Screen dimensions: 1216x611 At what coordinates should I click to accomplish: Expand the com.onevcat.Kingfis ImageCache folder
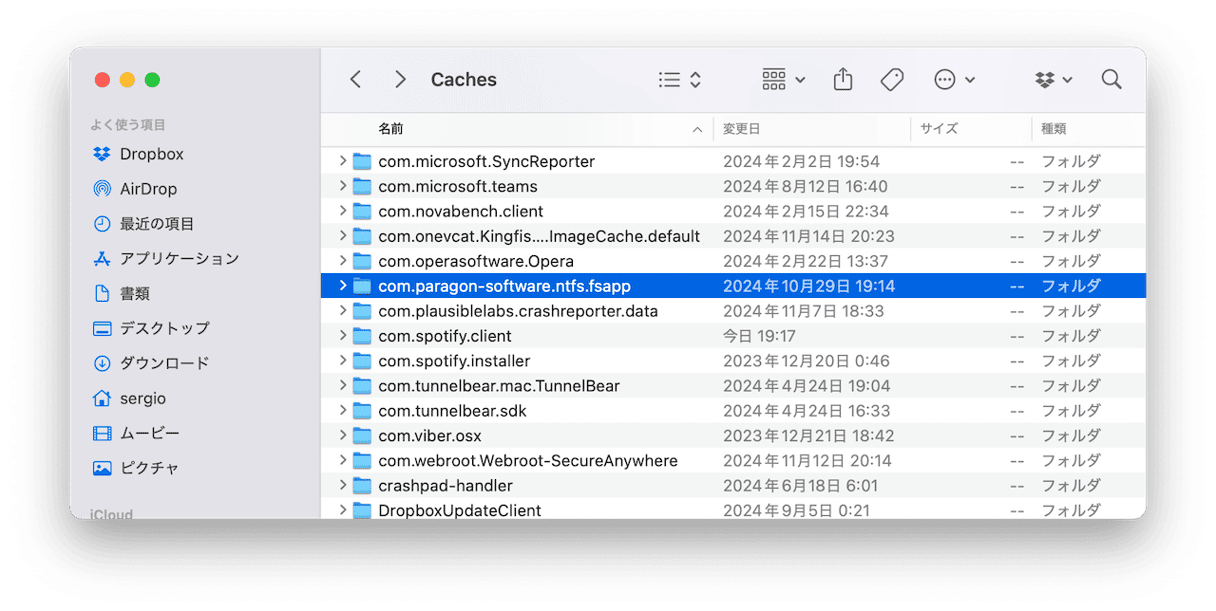tap(342, 236)
